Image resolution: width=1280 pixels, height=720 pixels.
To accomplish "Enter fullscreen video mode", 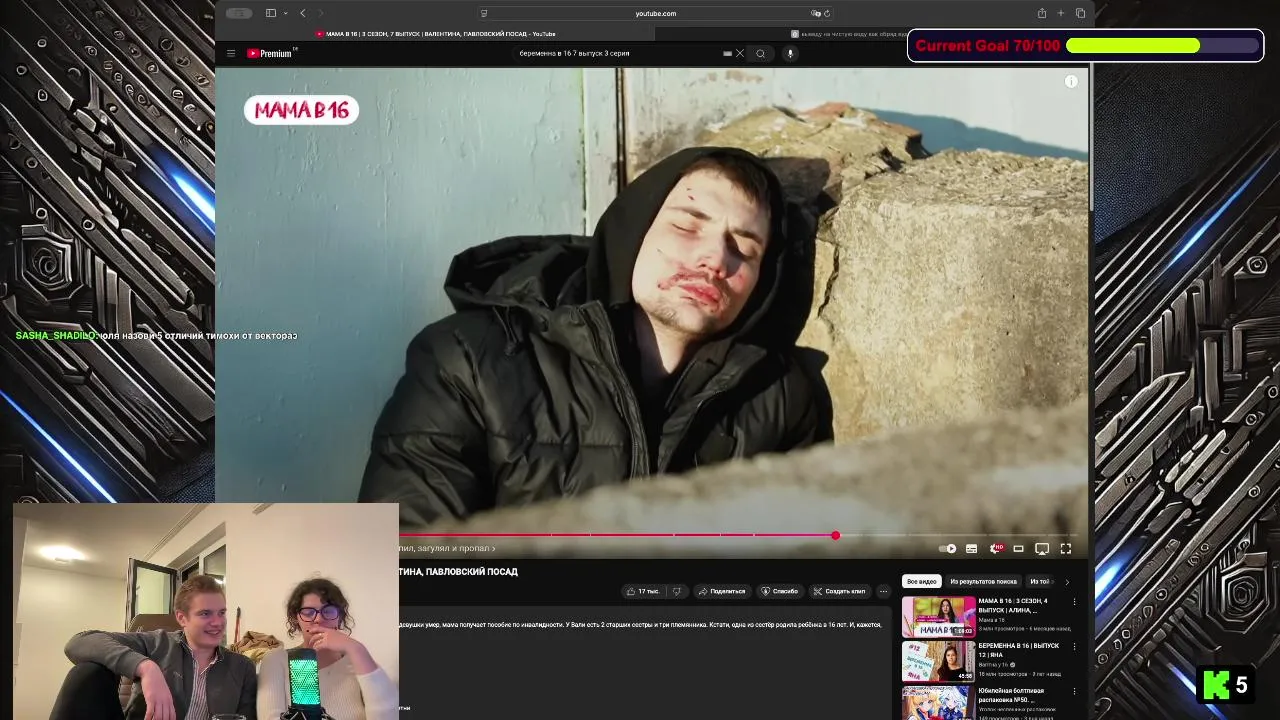I will (x=1066, y=548).
